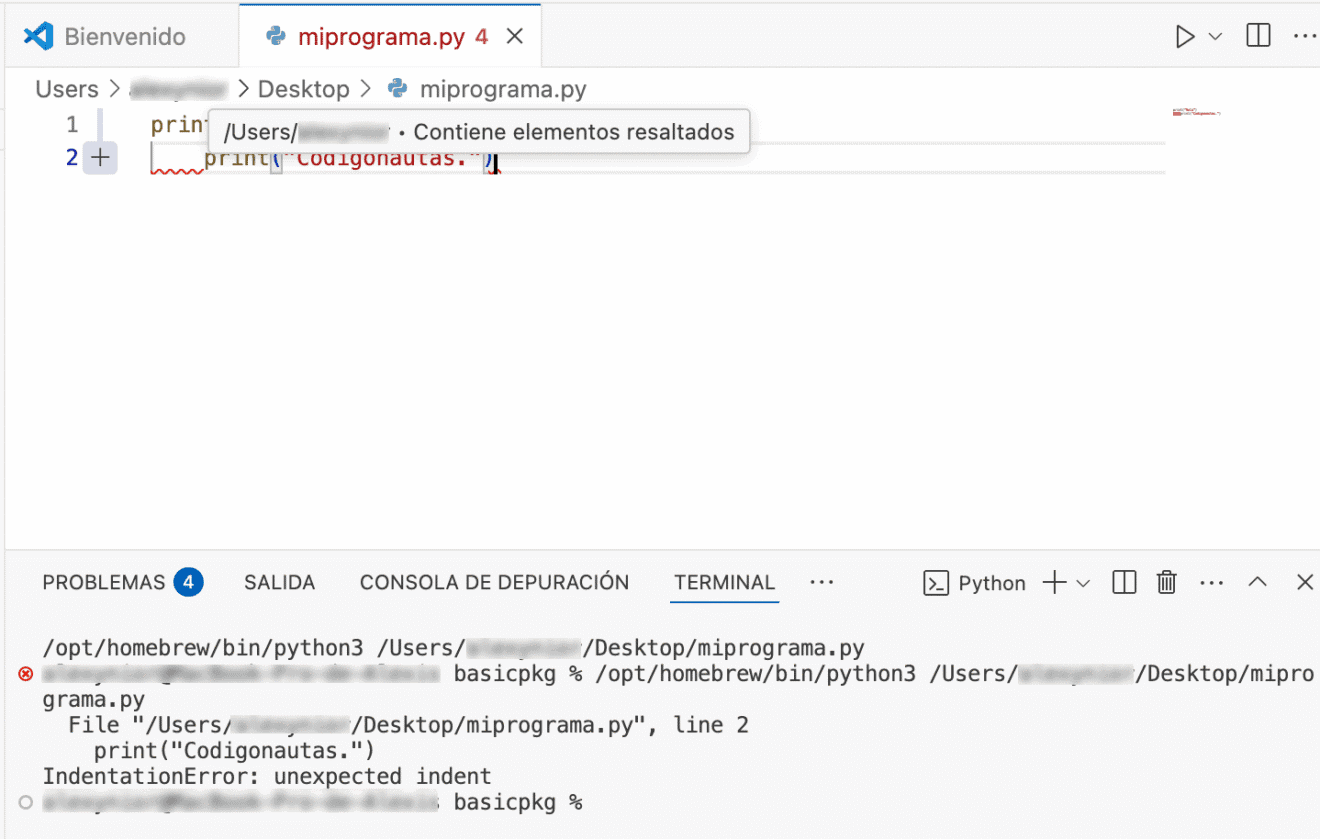Open the terminal more actions ellipsis menu
Screen dimensions: 1320x839
coord(1212,582)
